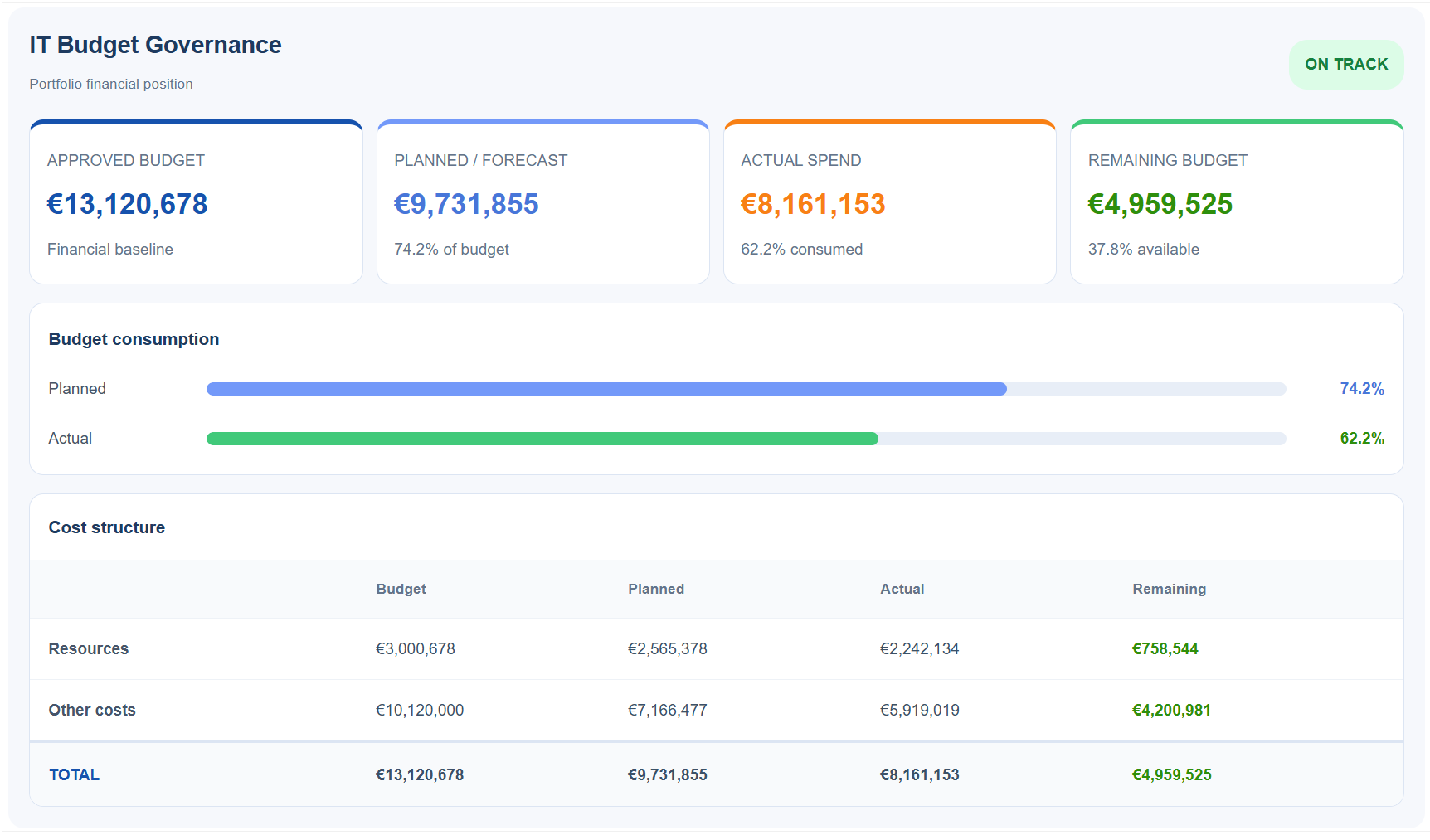Click Resources planned €2,565,378

click(667, 648)
